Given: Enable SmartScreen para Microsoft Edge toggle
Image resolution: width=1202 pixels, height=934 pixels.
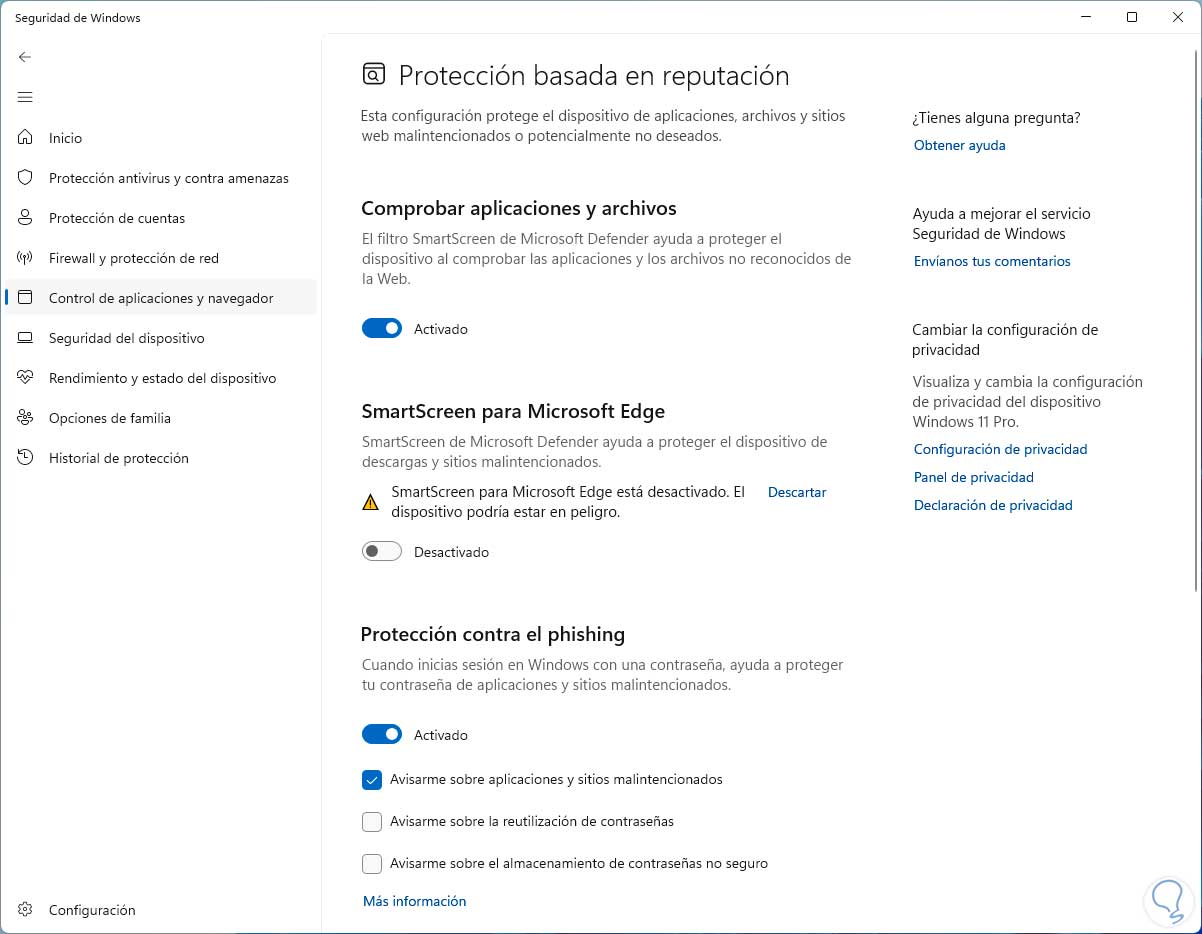Looking at the screenshot, I should pyautogui.click(x=382, y=552).
